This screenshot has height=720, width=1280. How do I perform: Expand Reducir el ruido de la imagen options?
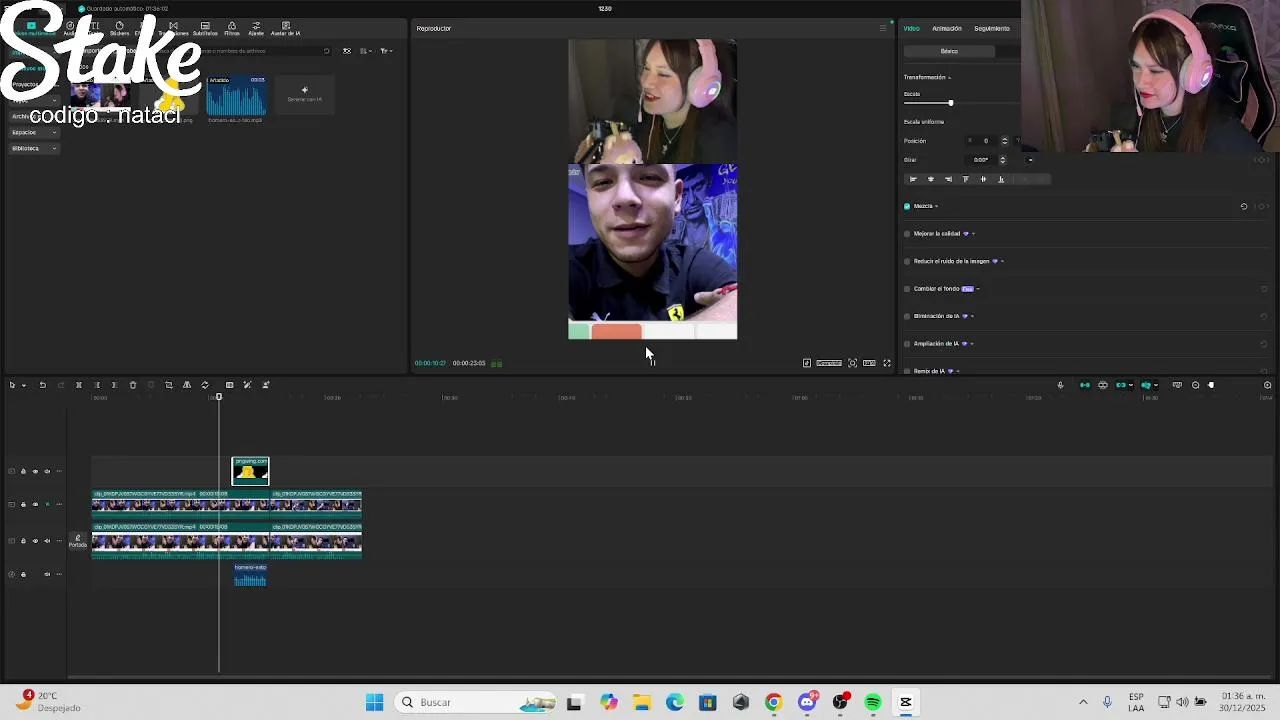(1002, 261)
